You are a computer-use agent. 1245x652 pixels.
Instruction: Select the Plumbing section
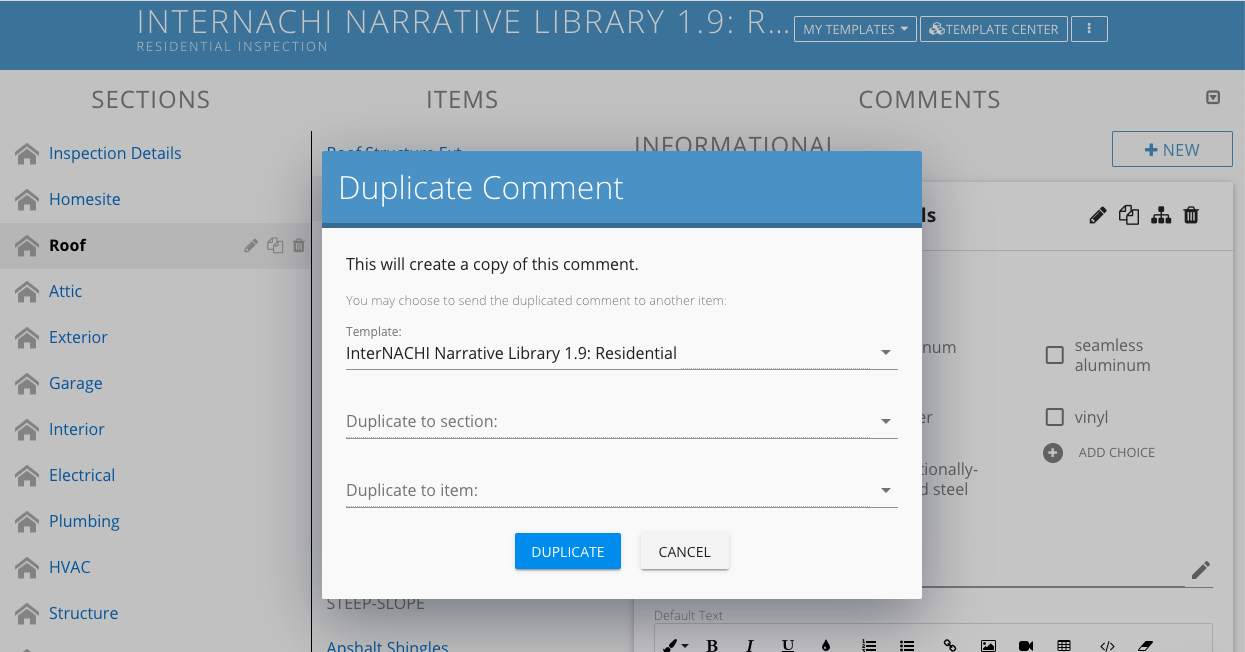click(85, 521)
